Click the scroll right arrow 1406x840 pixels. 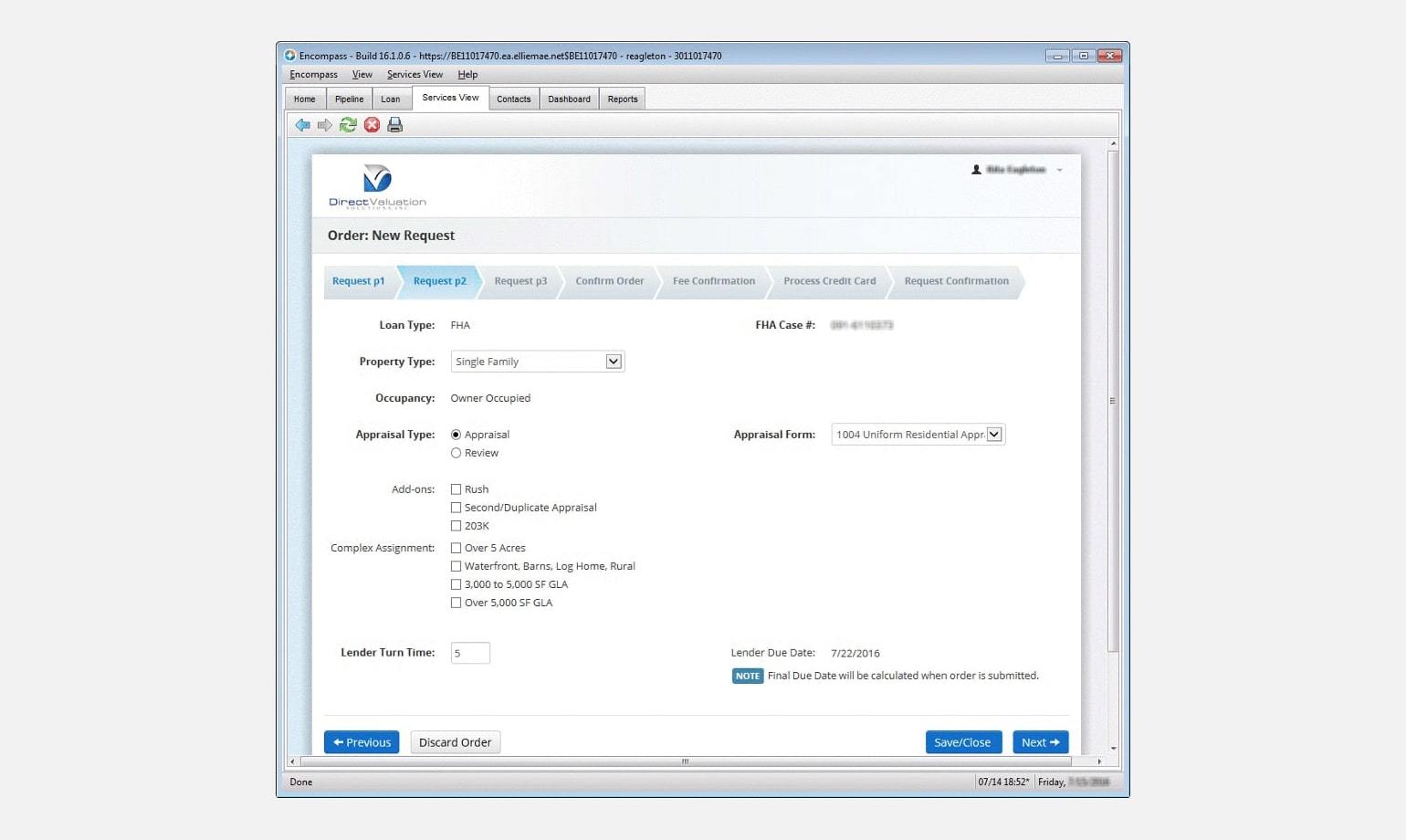(x=1099, y=761)
